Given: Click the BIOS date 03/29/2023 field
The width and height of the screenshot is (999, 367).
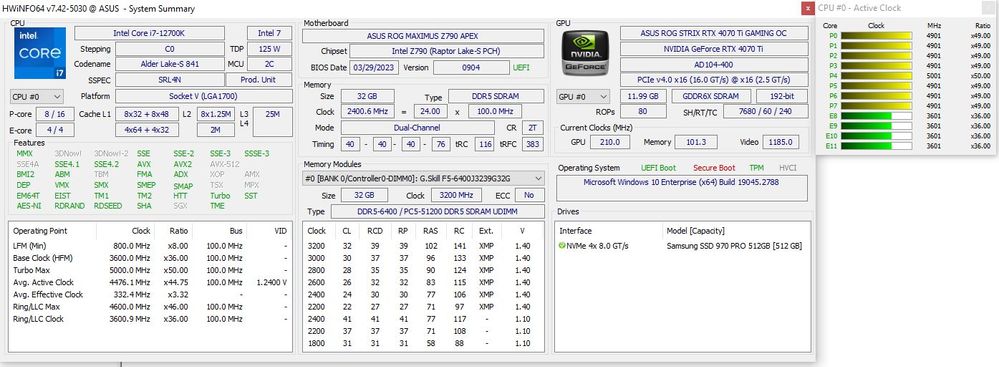Looking at the screenshot, I should coord(374,68).
